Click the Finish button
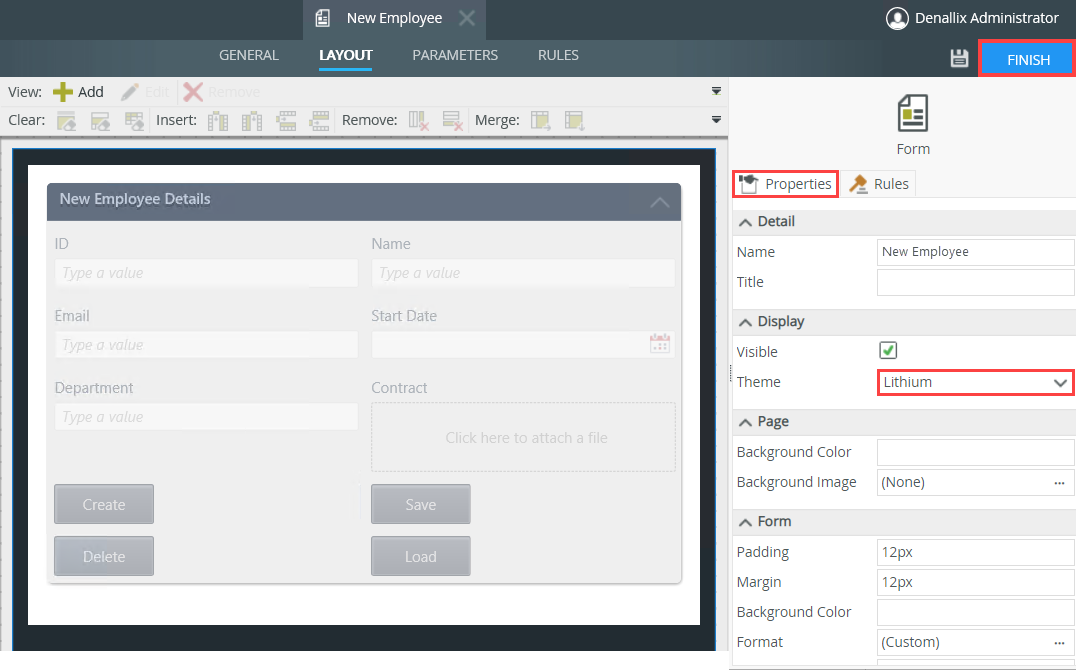 tap(1027, 59)
